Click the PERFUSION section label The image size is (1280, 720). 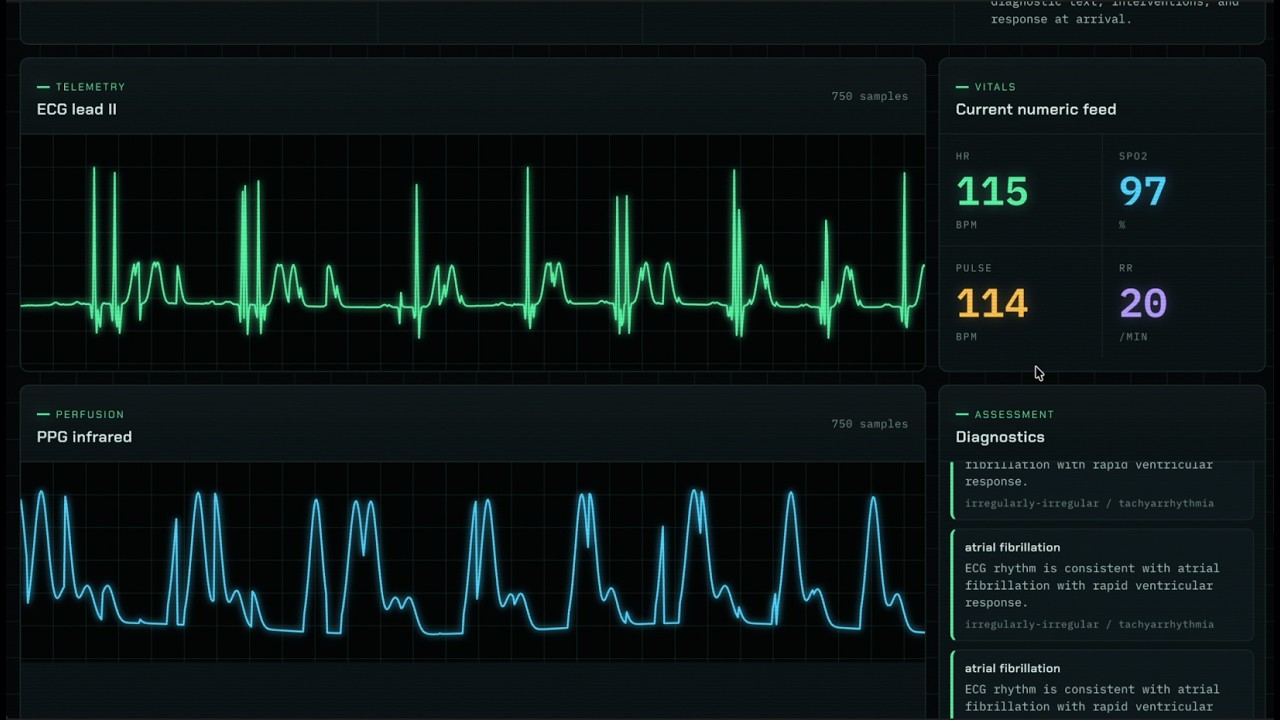pos(90,414)
